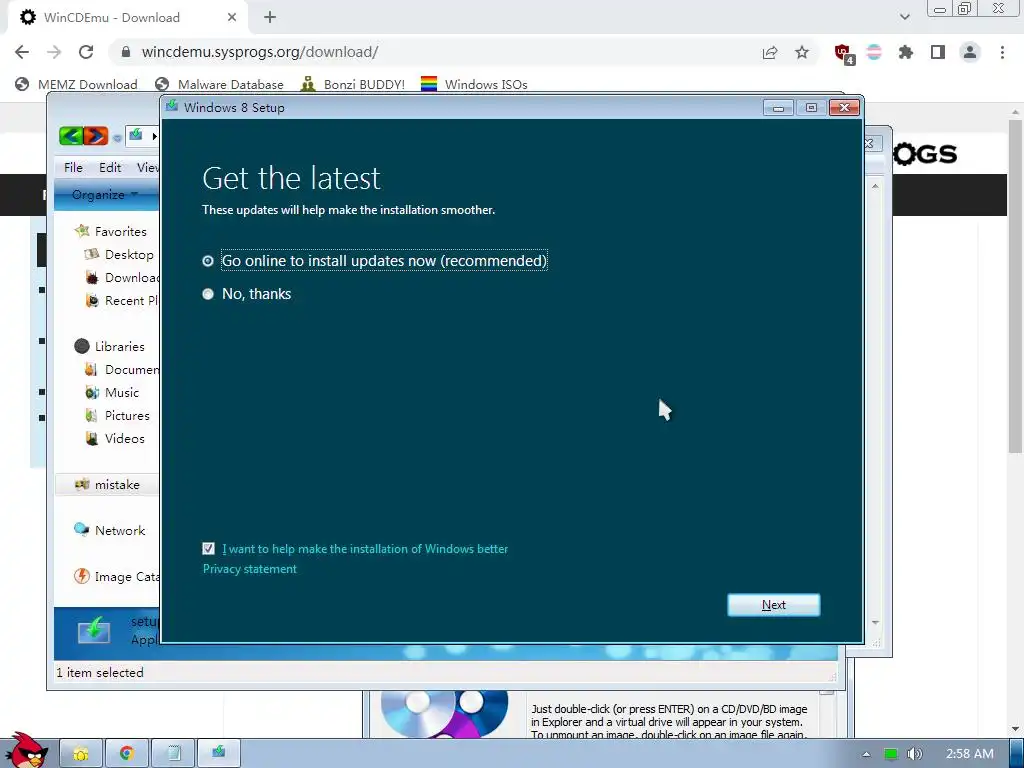Open the Windows ISOs bookmark
Viewport: 1024px width, 768px height.
point(474,84)
